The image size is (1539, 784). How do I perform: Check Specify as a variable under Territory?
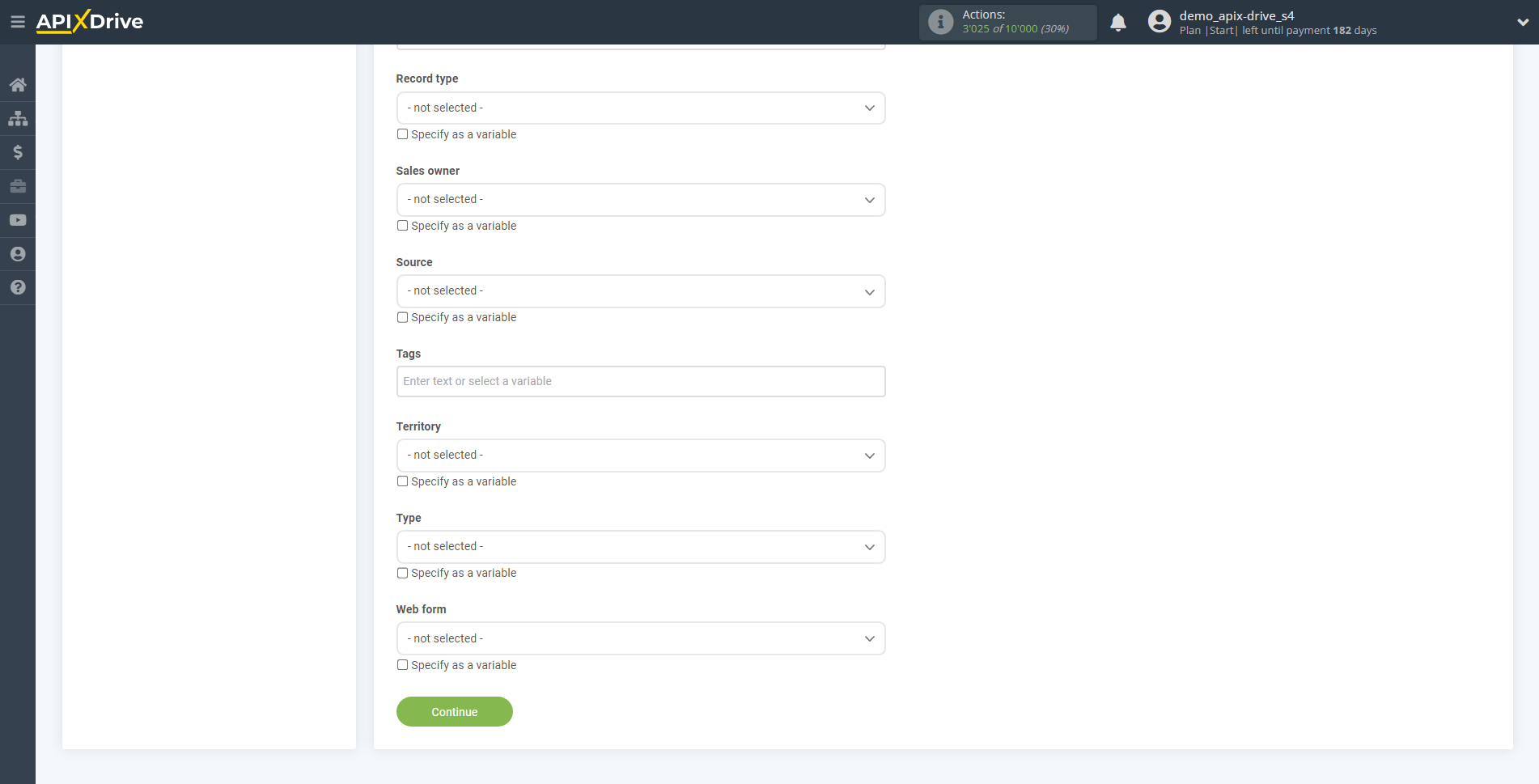402,481
